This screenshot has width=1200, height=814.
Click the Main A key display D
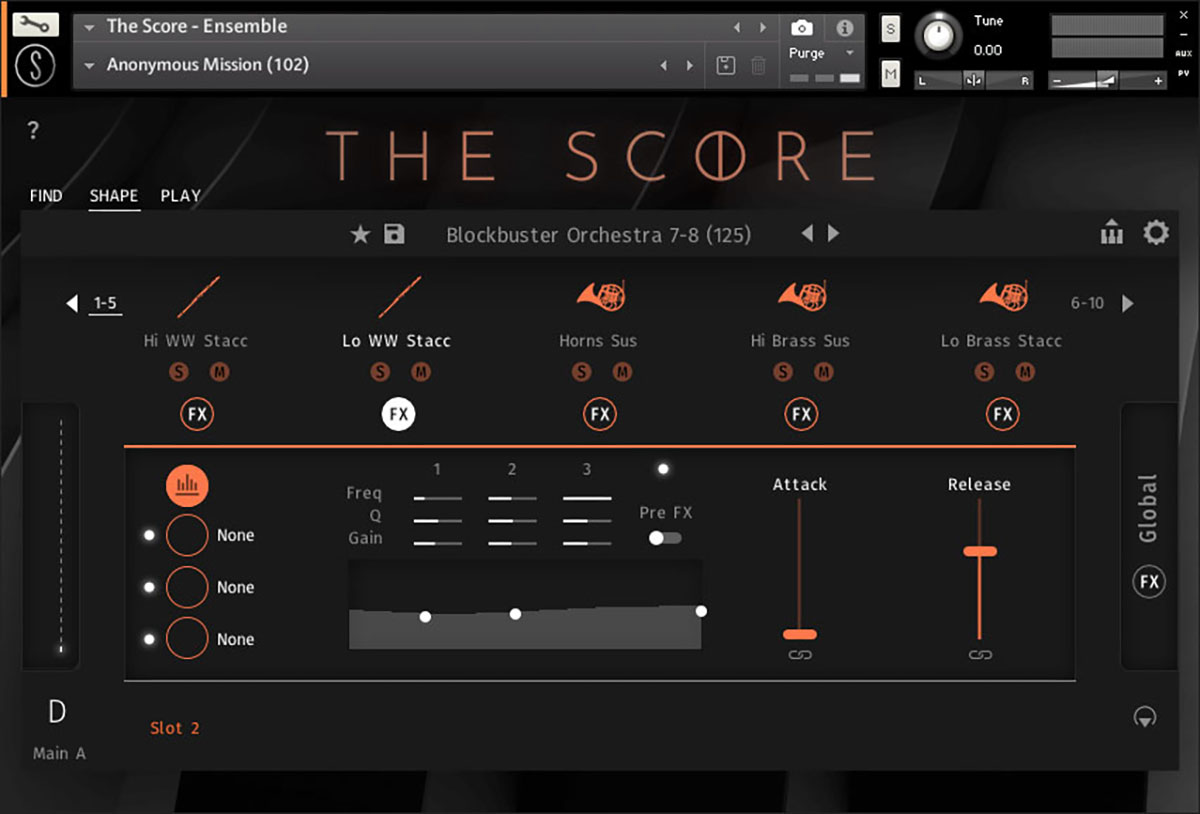(x=57, y=712)
